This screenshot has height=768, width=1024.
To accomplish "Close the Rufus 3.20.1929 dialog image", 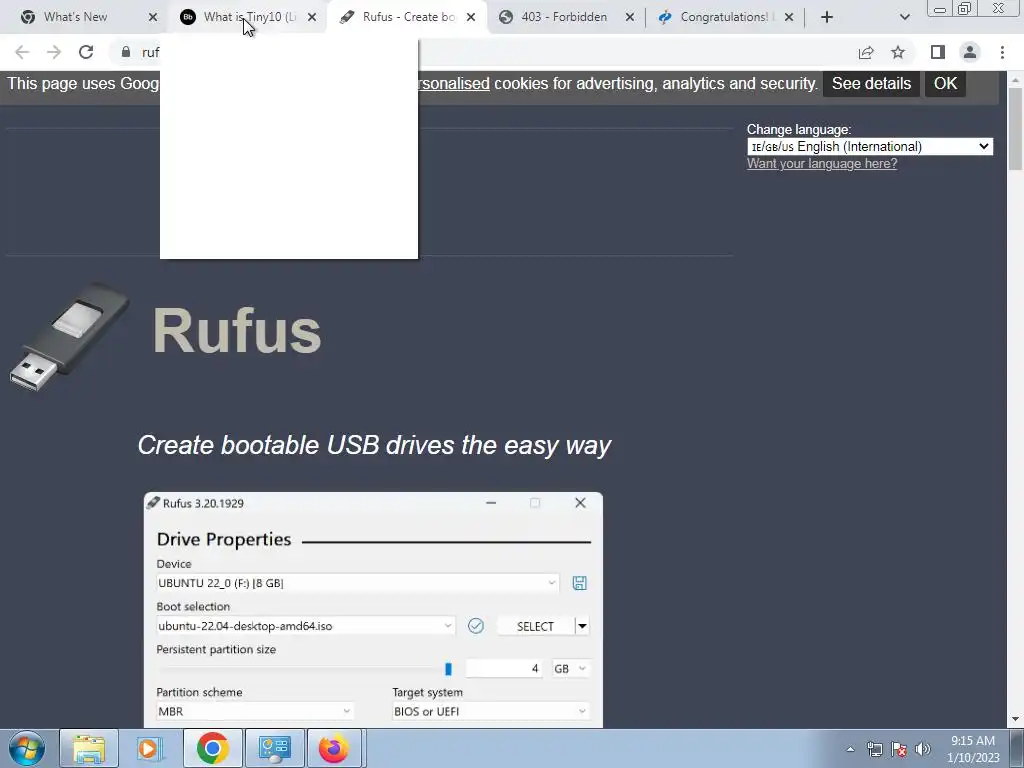I will point(580,503).
